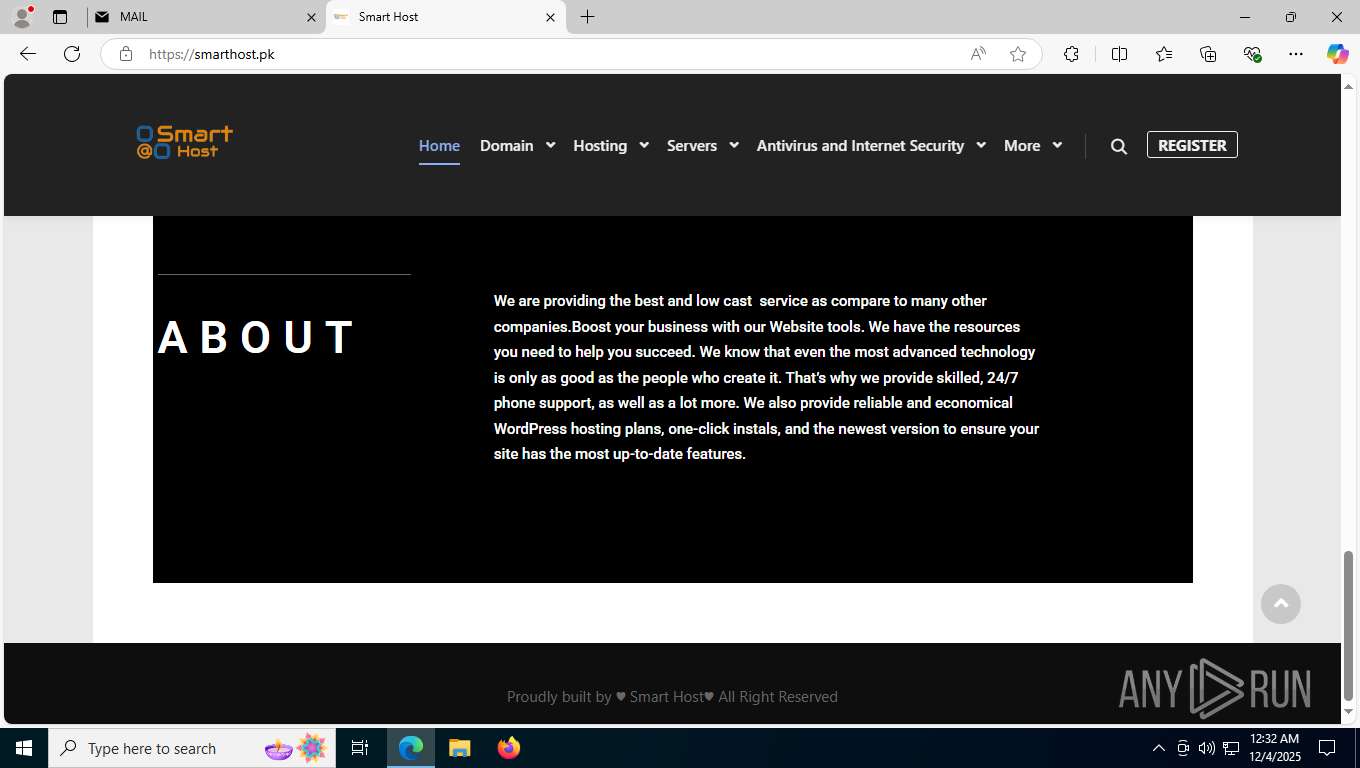Click the page vertical scrollbar thumb
The height and width of the screenshot is (768, 1360).
click(x=1348, y=626)
